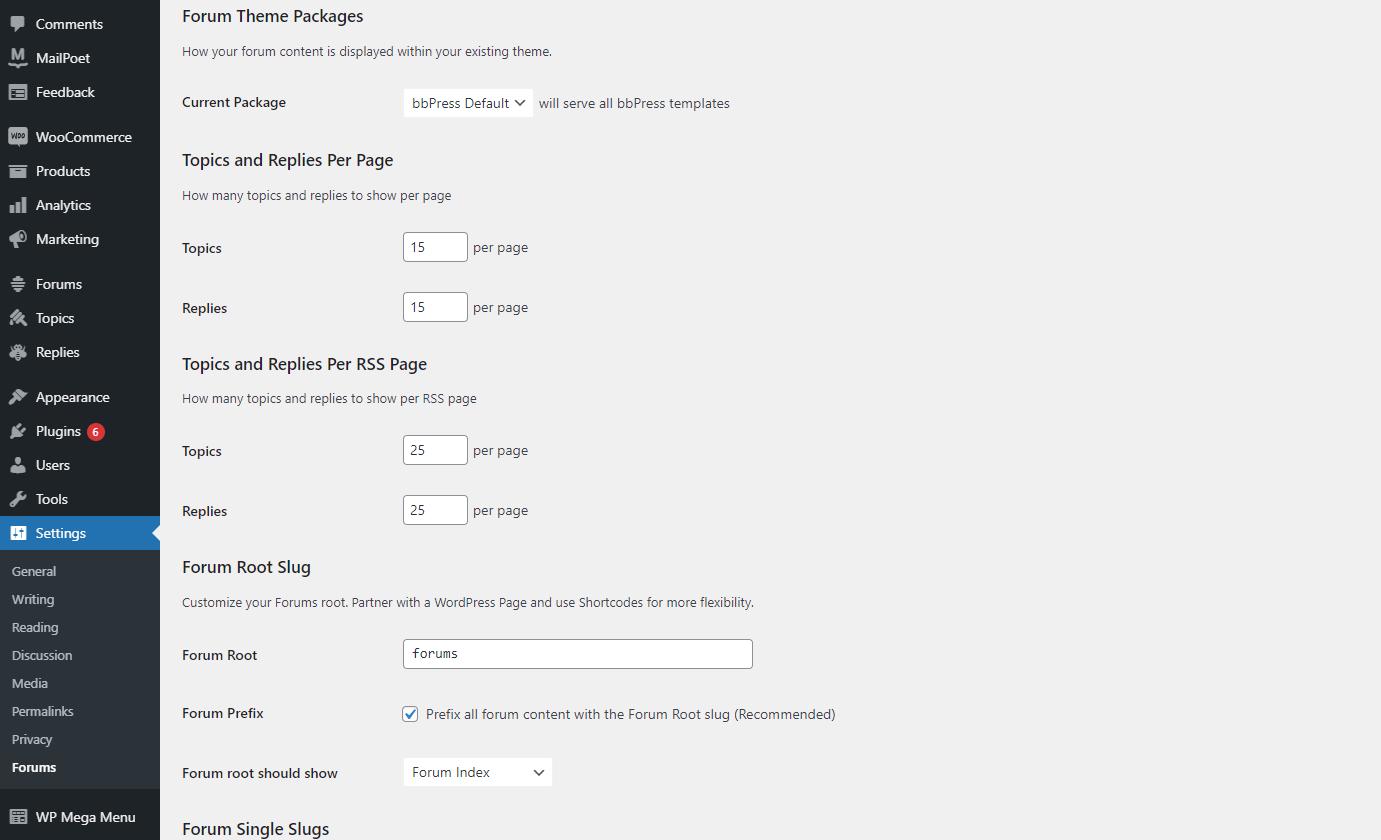The height and width of the screenshot is (840, 1381).
Task: Click the Replies icon in sidebar
Action: tap(17, 352)
